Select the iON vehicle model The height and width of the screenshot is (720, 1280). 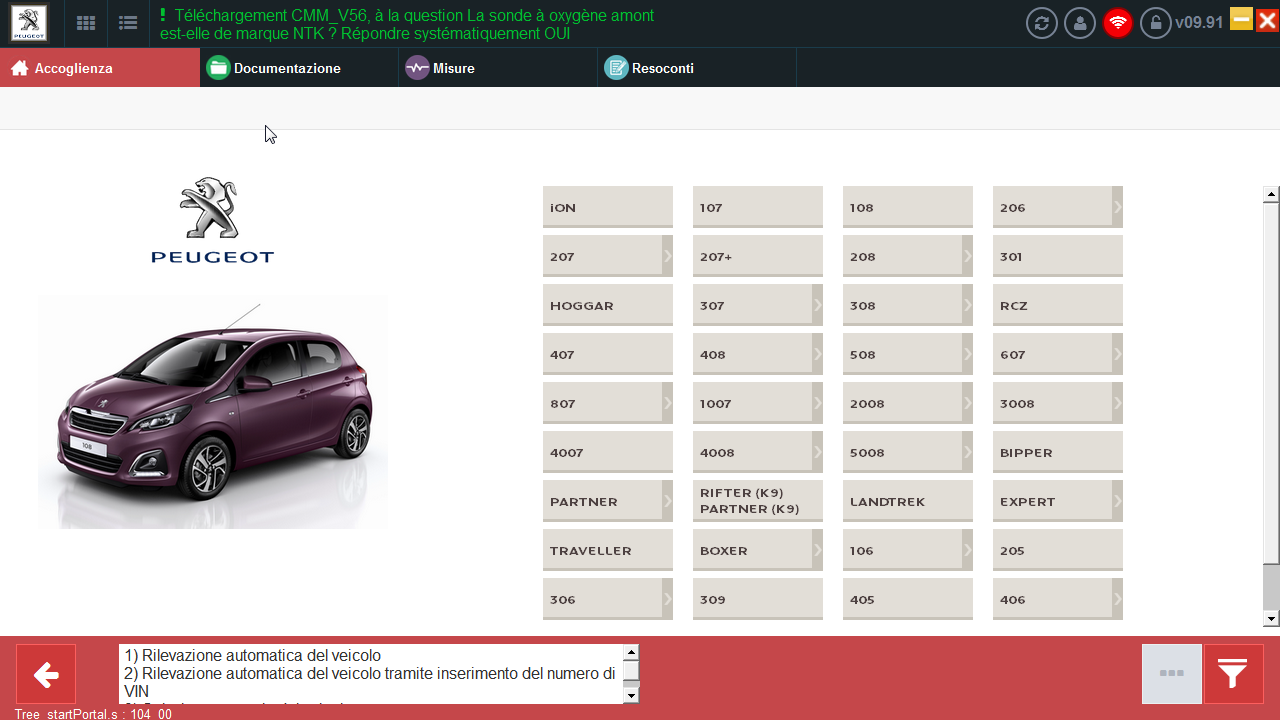(x=608, y=207)
